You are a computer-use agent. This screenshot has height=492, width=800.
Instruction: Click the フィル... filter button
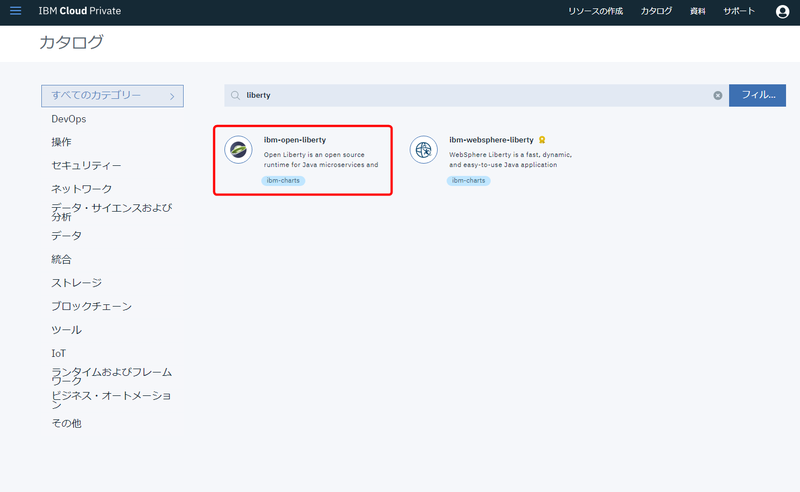coord(757,95)
